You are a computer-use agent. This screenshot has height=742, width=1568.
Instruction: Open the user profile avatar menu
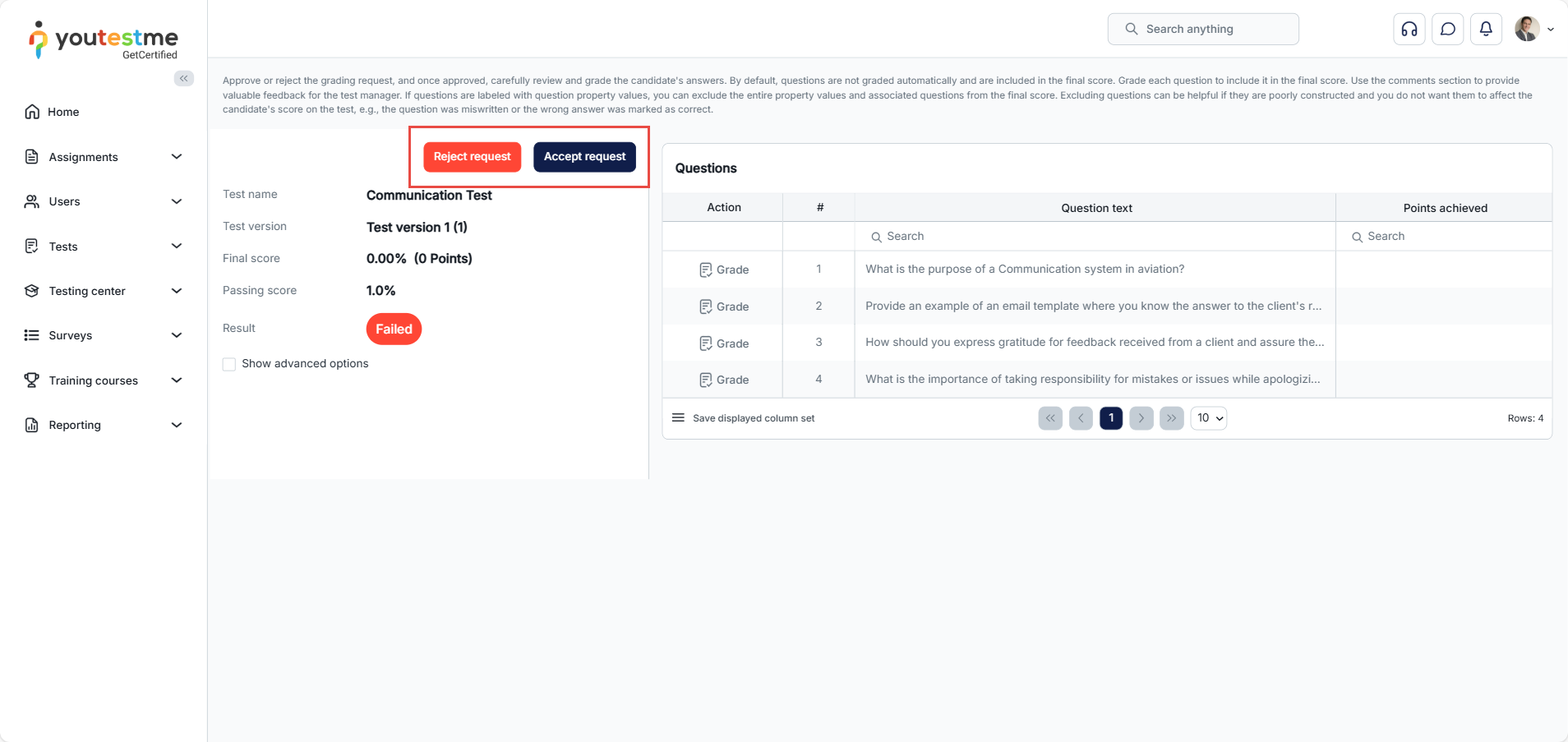tap(1533, 30)
